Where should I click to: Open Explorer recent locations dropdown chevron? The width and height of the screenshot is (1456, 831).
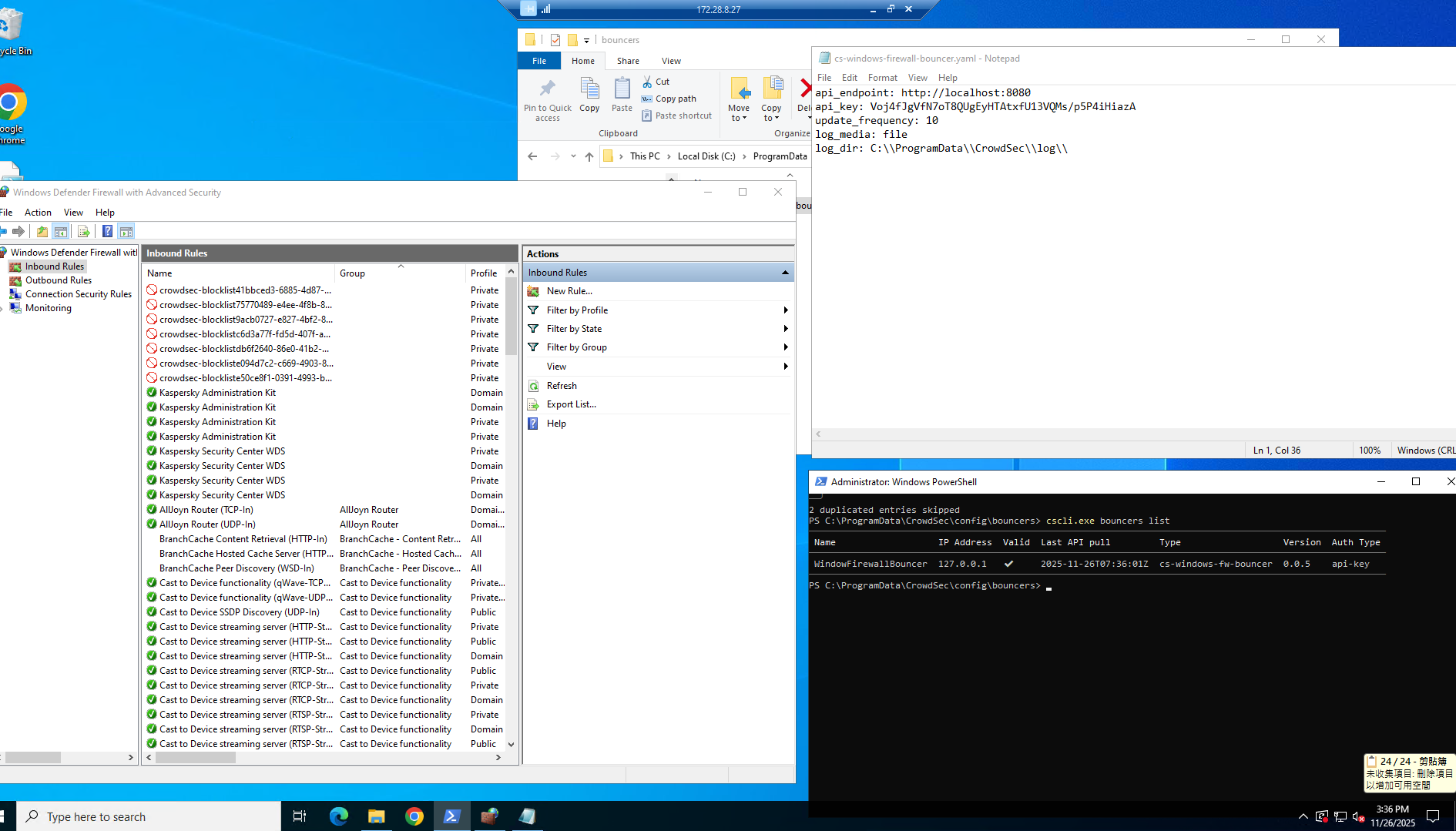[573, 156]
